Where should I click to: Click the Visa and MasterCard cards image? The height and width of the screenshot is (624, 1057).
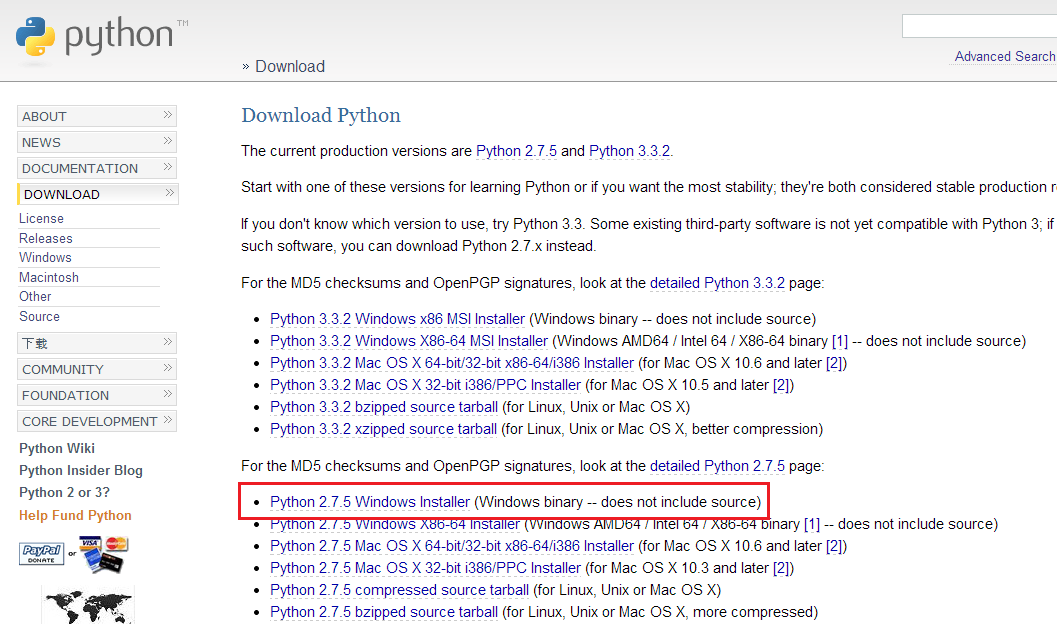tap(103, 554)
